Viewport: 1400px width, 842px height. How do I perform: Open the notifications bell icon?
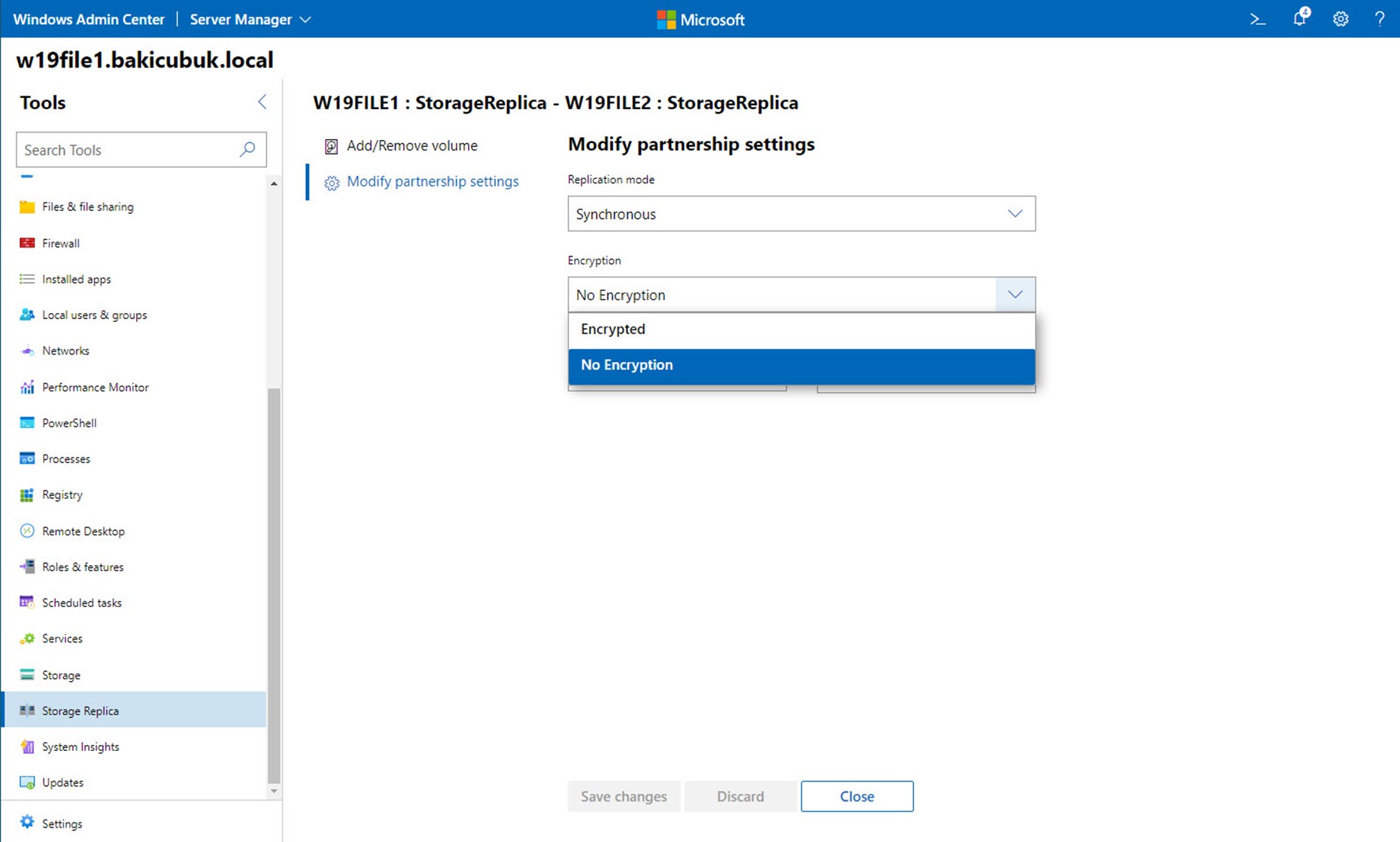1301,18
